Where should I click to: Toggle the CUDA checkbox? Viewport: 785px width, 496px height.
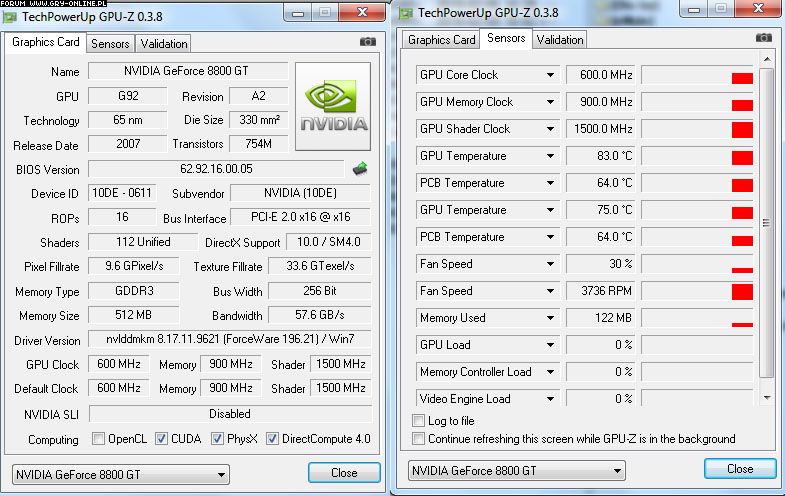[161, 439]
